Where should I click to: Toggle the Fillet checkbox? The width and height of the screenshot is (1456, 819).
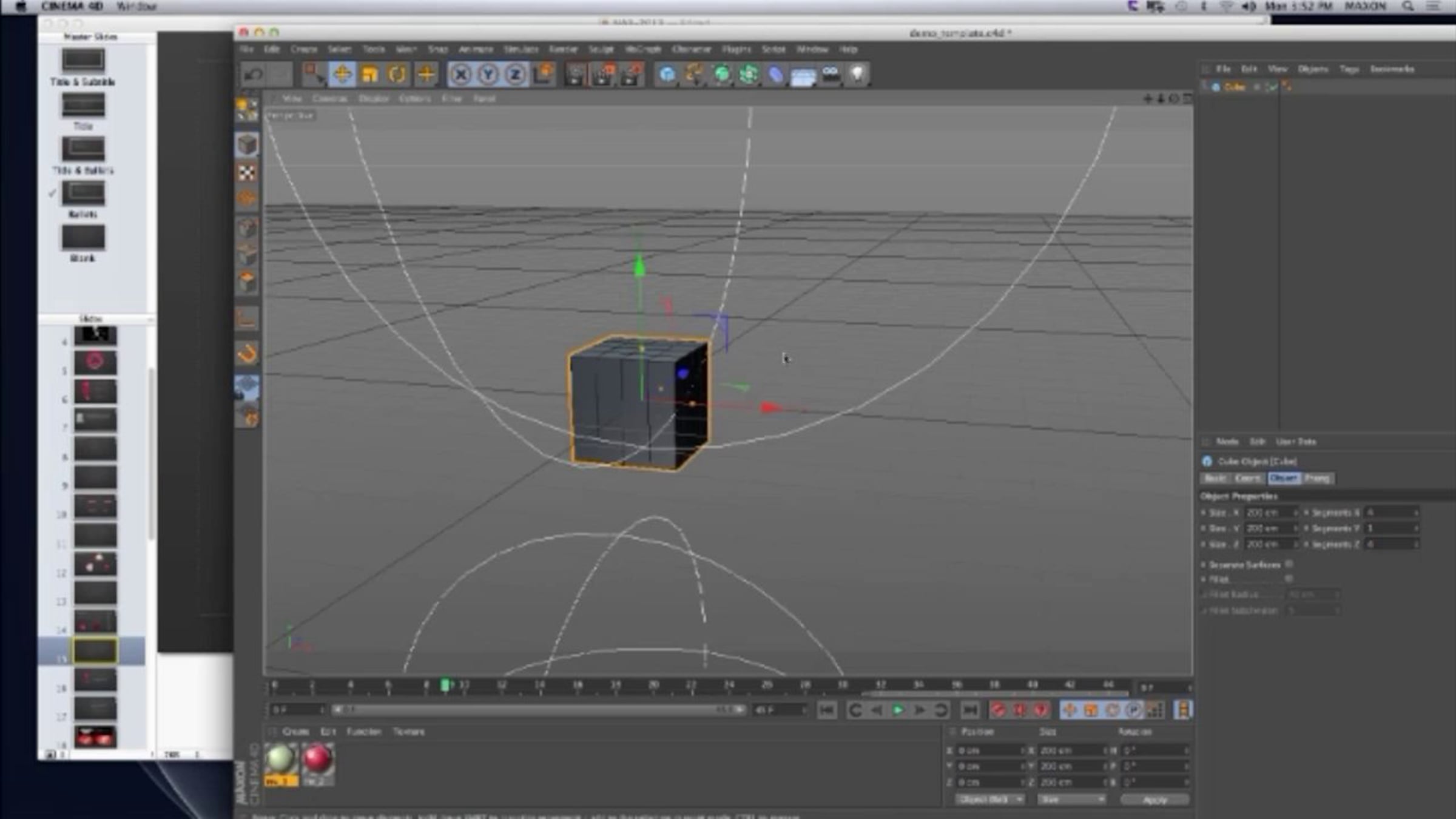(1289, 579)
